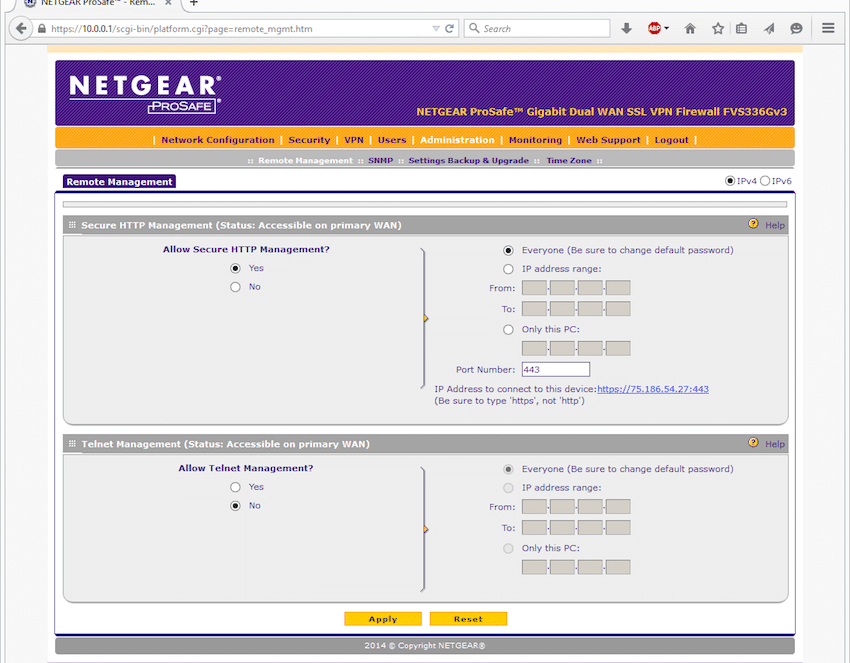Open a new browser tab with plus
Viewport: 850px width, 663px height.
pos(194,3)
